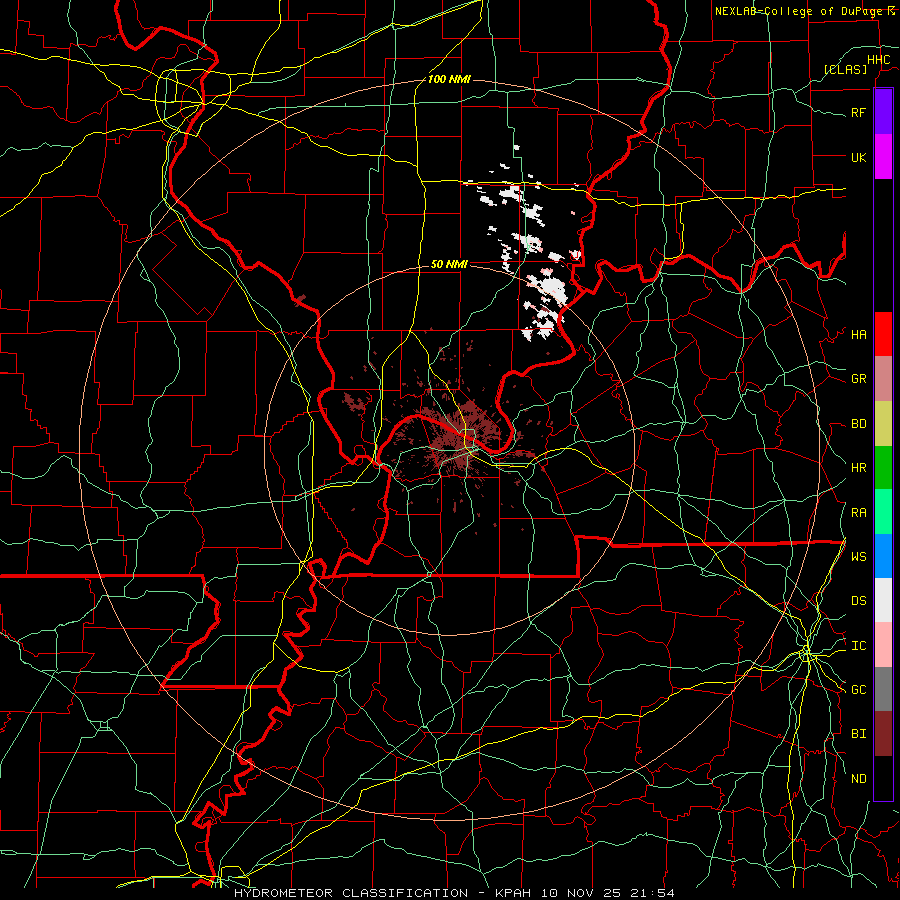Click the 'DS' legend label
900x900 pixels.
pyautogui.click(x=858, y=601)
